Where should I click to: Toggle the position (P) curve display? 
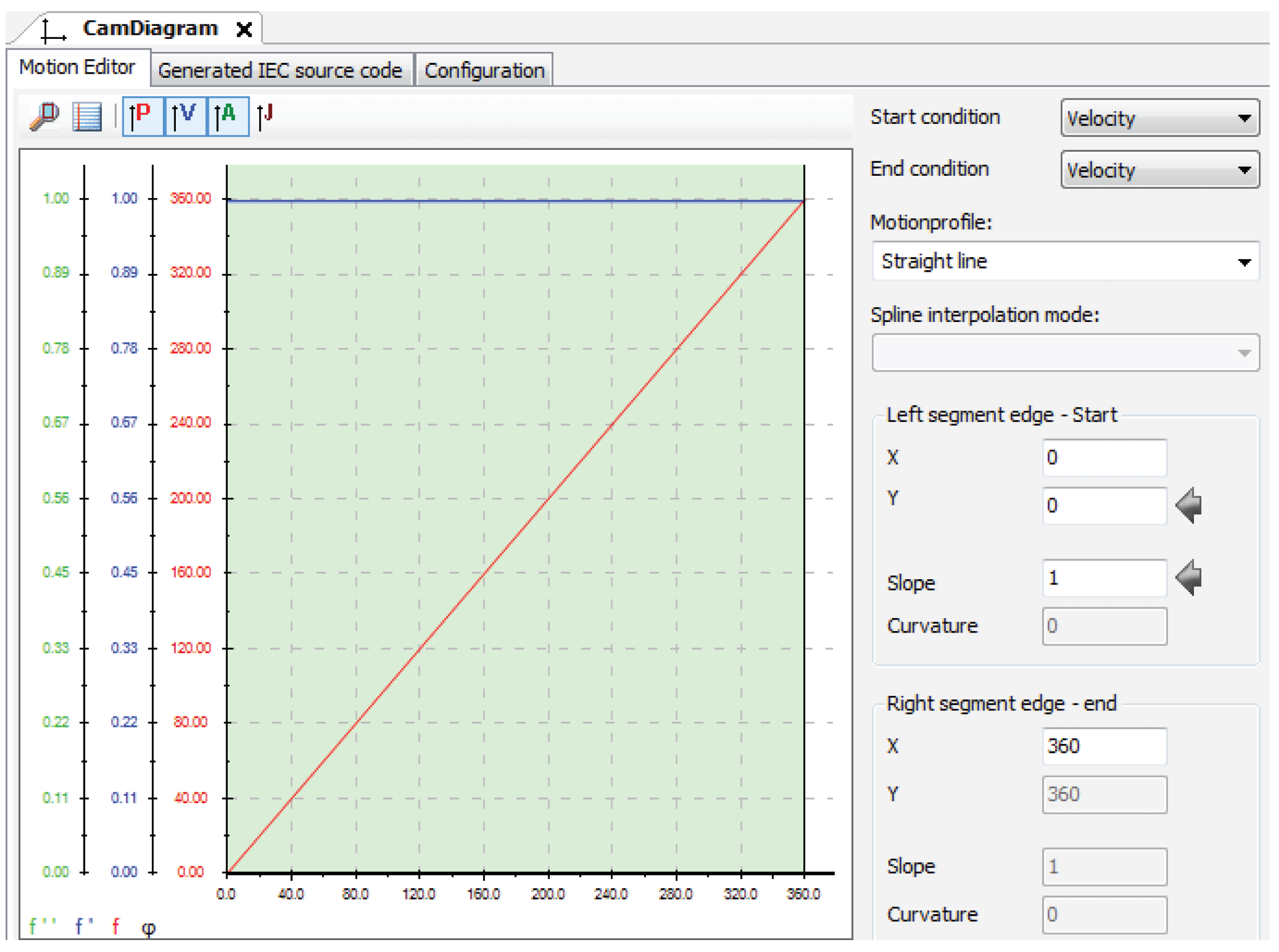tap(143, 116)
